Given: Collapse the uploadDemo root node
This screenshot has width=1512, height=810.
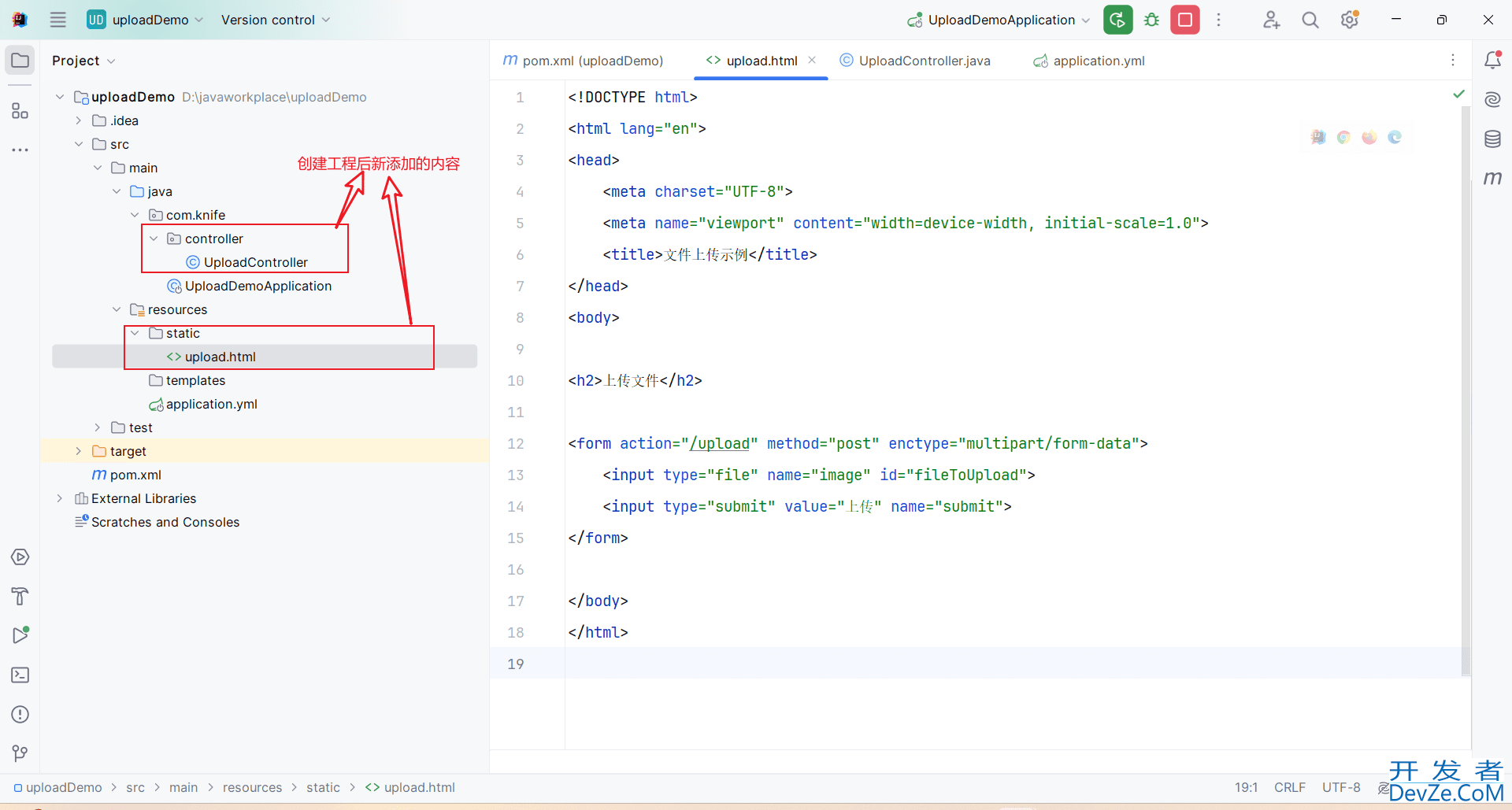Looking at the screenshot, I should [x=60, y=97].
